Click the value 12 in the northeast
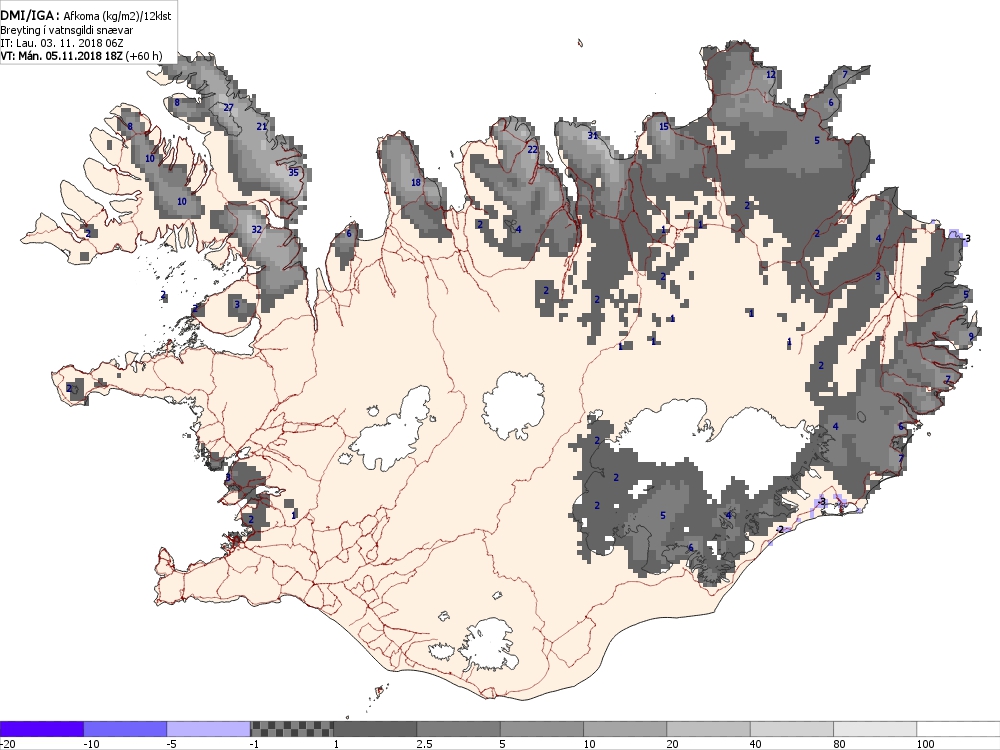Screen dimensions: 1000x750 tap(770, 75)
